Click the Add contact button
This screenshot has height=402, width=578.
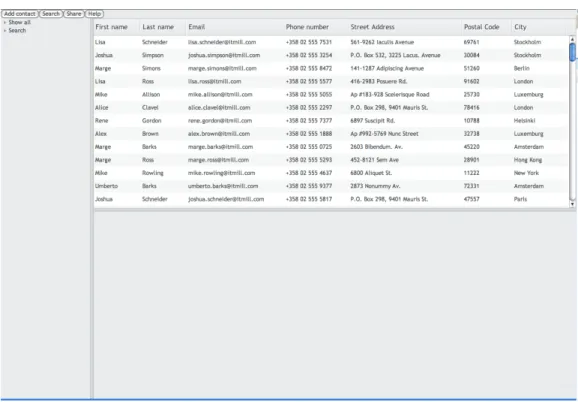(20, 14)
